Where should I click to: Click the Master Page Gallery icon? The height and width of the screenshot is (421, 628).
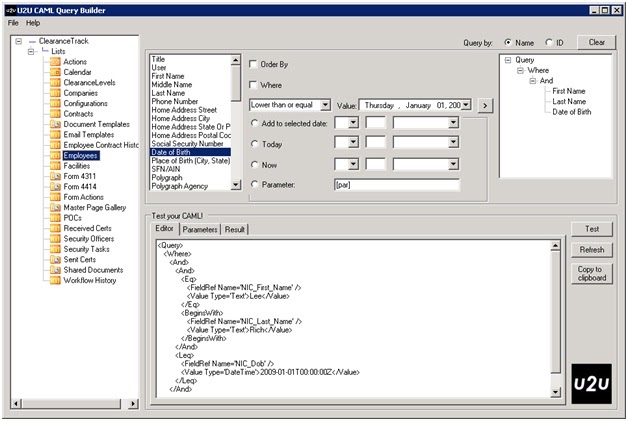point(55,207)
